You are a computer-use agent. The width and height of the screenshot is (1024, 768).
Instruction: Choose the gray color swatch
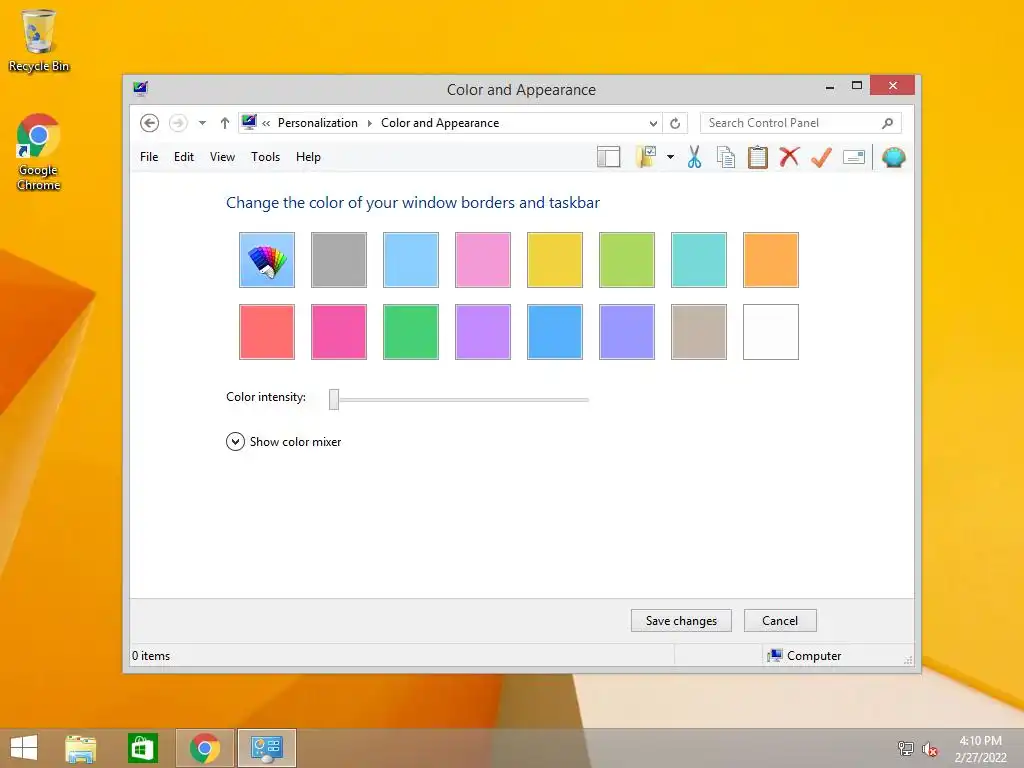339,260
